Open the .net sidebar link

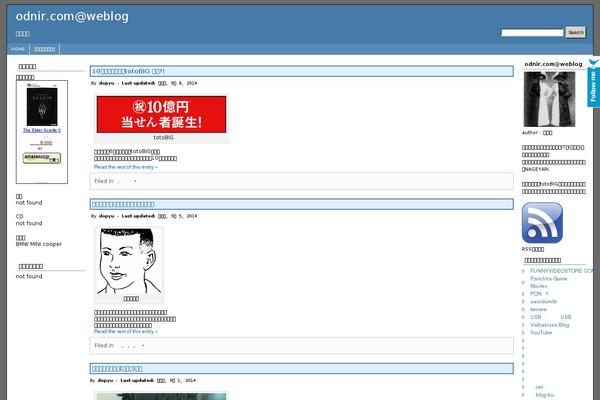pos(539,387)
